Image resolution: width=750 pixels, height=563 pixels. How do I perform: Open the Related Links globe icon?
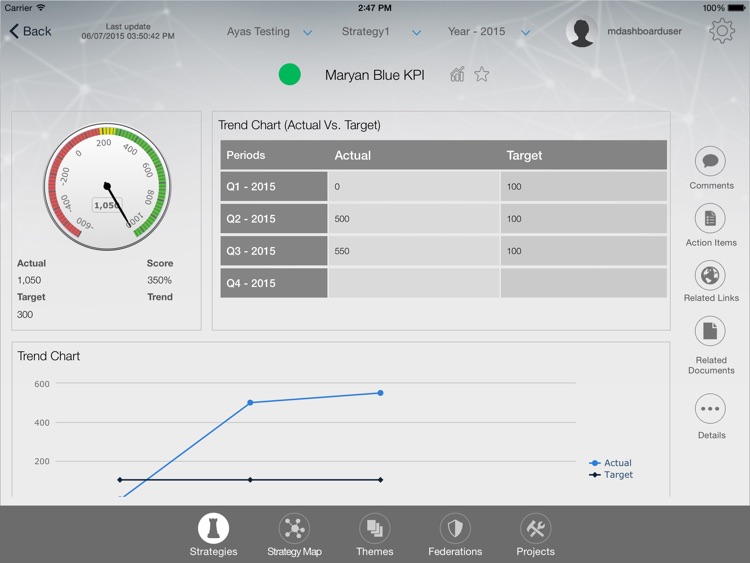tap(710, 276)
